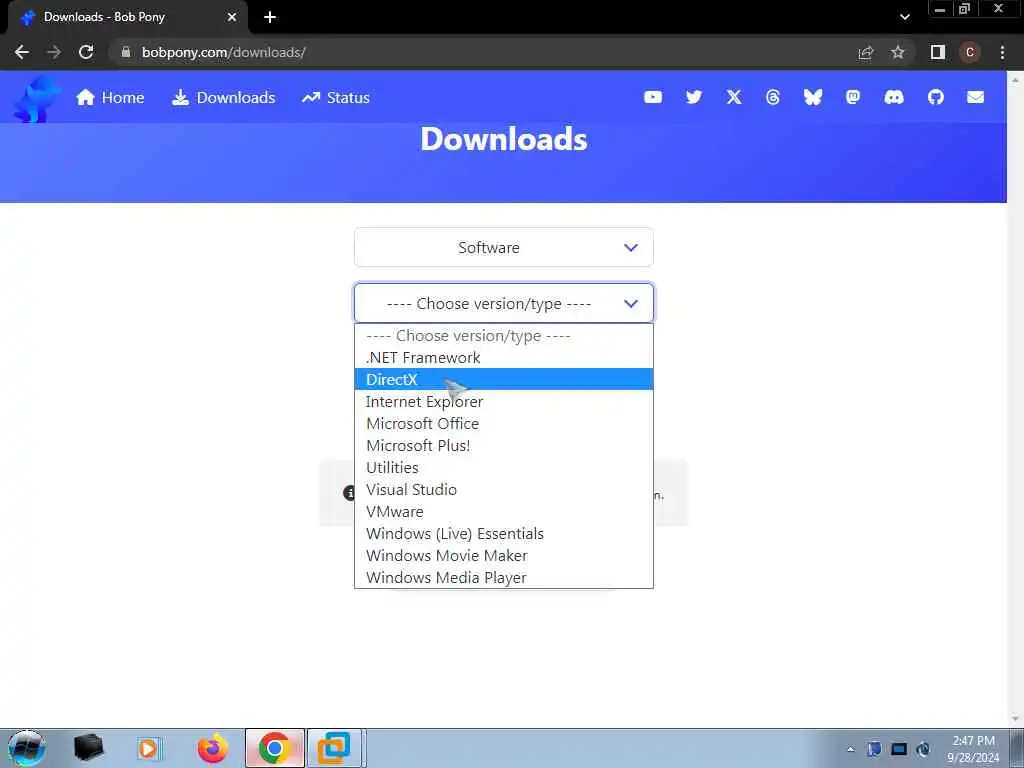Go back with browser back arrow
Screen dimensions: 1024x768
point(22,52)
